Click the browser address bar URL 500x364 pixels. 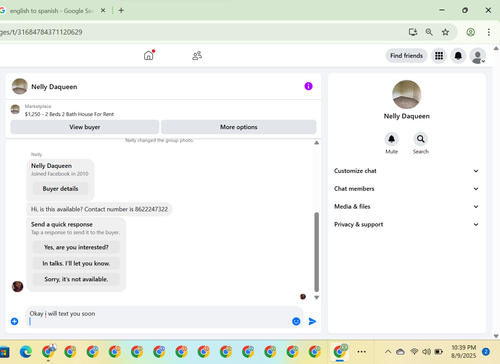pos(41,32)
